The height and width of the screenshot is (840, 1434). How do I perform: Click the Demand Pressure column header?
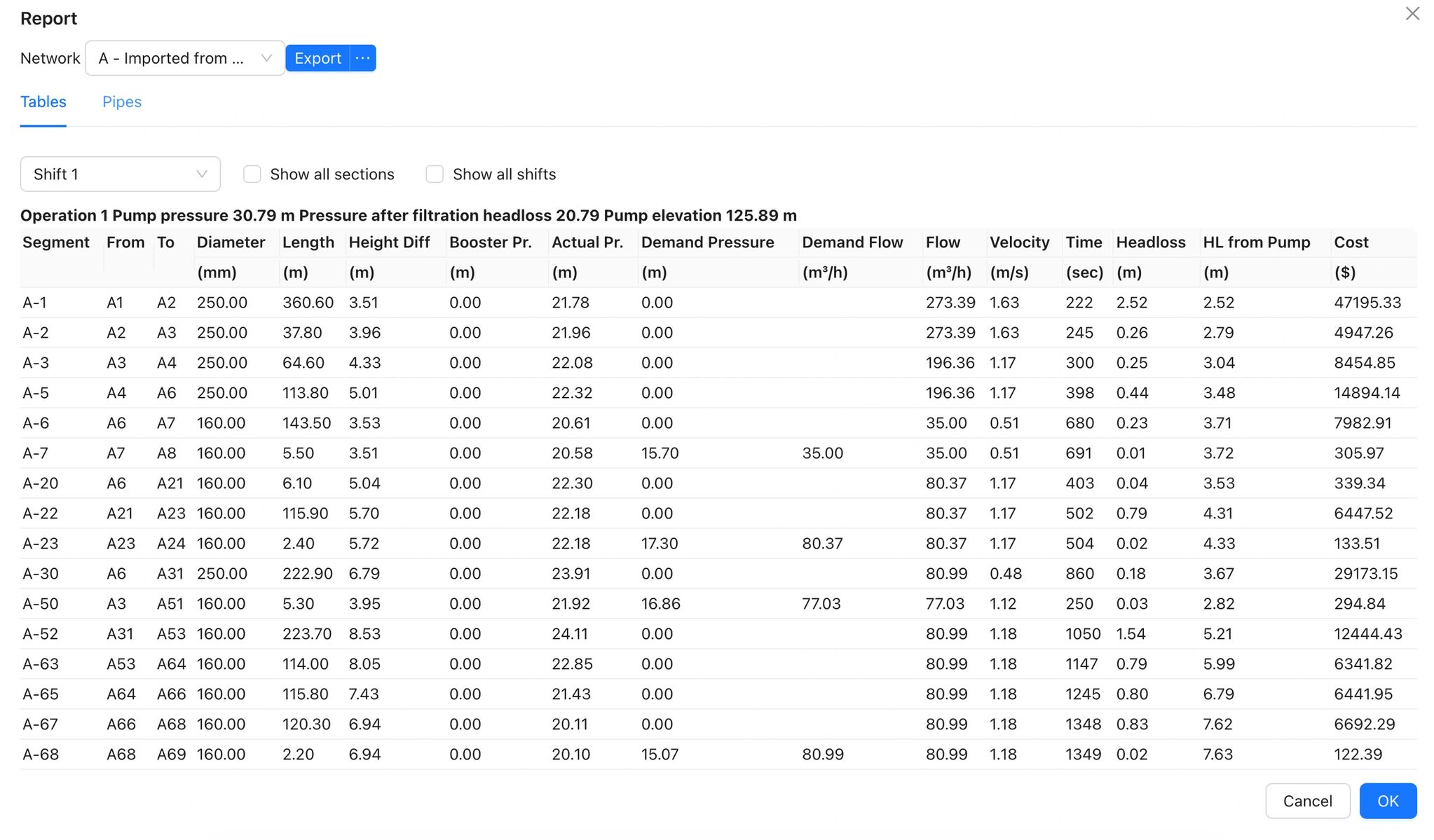click(707, 242)
